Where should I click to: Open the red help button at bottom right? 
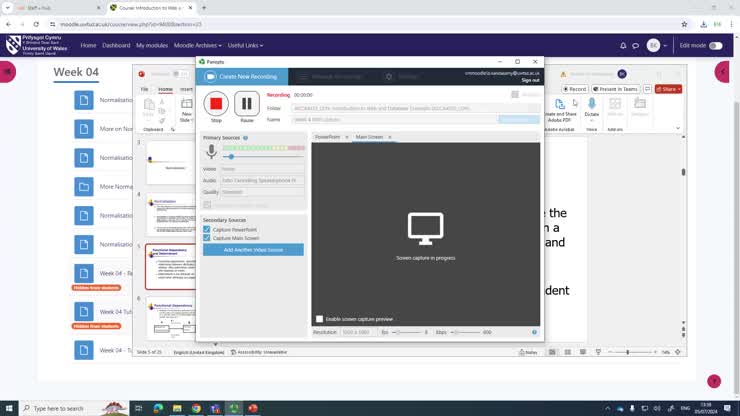713,381
